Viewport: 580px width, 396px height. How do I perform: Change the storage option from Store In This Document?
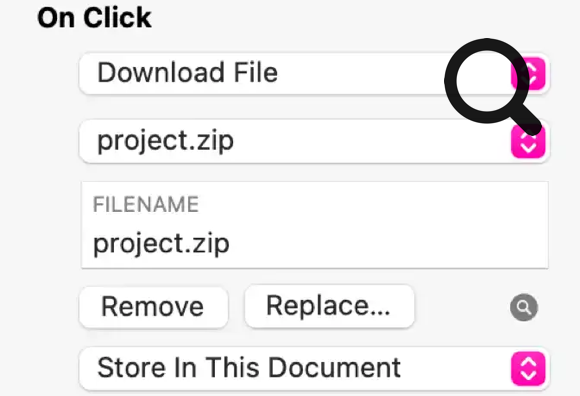[x=314, y=369]
